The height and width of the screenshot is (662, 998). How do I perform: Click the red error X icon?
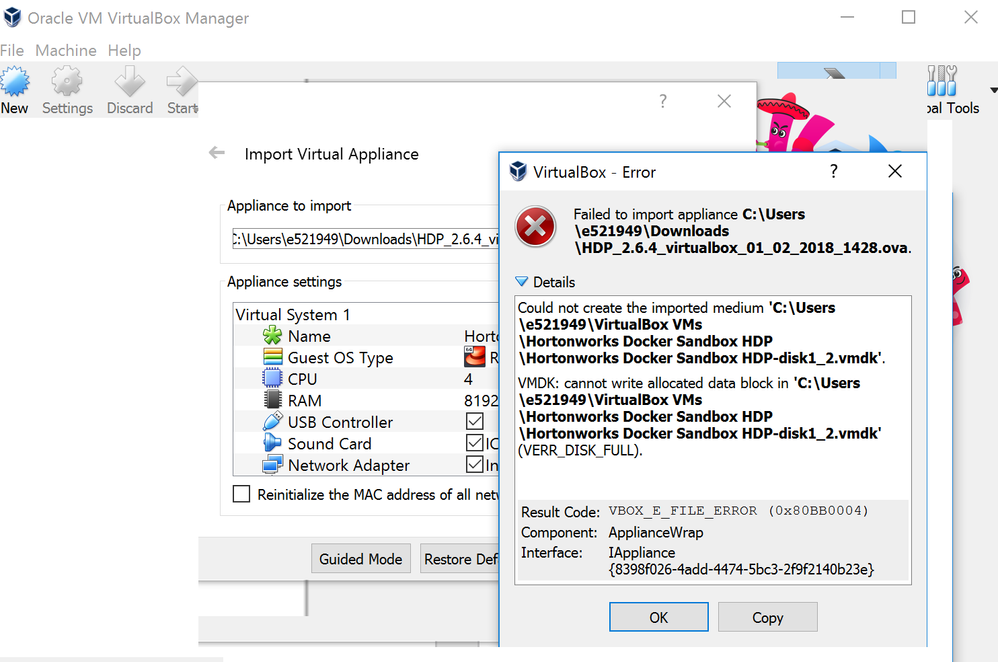click(x=535, y=227)
